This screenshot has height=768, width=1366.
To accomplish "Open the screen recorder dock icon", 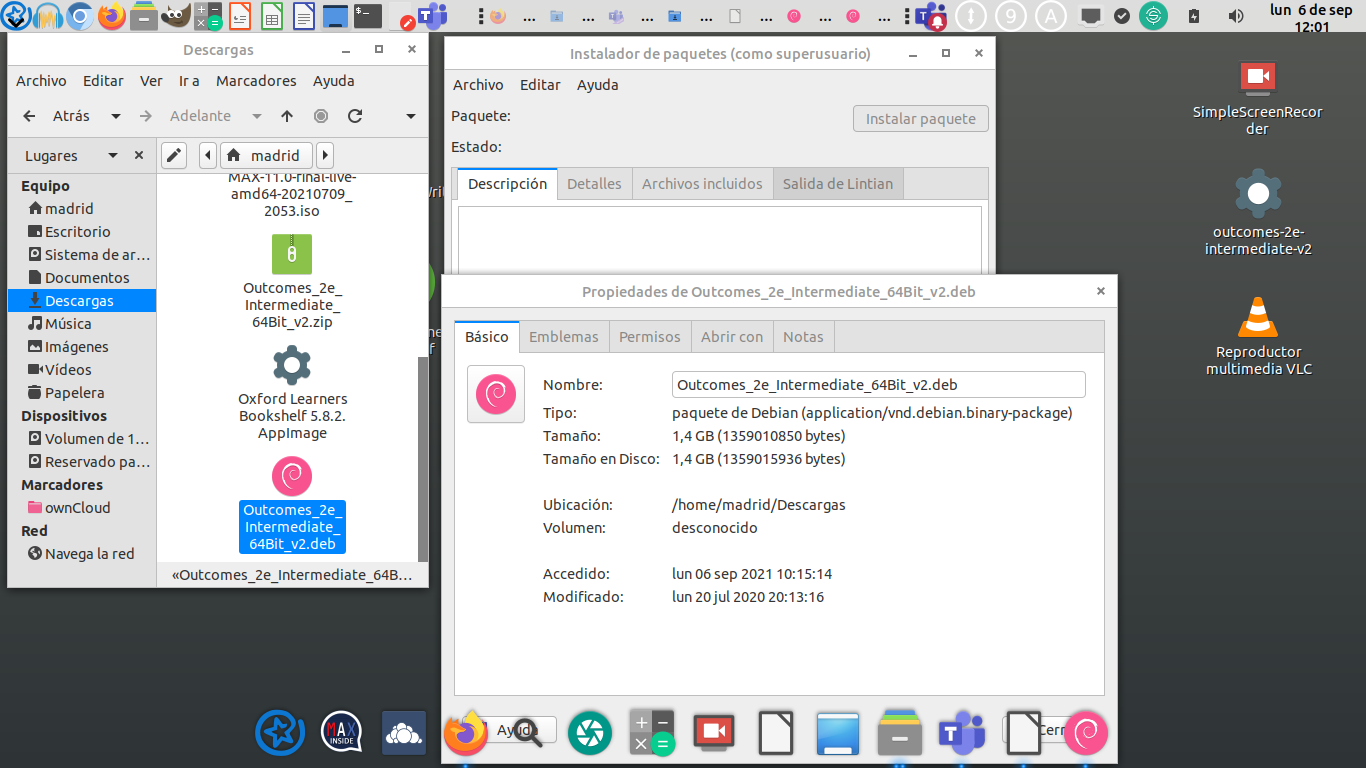I will (714, 734).
